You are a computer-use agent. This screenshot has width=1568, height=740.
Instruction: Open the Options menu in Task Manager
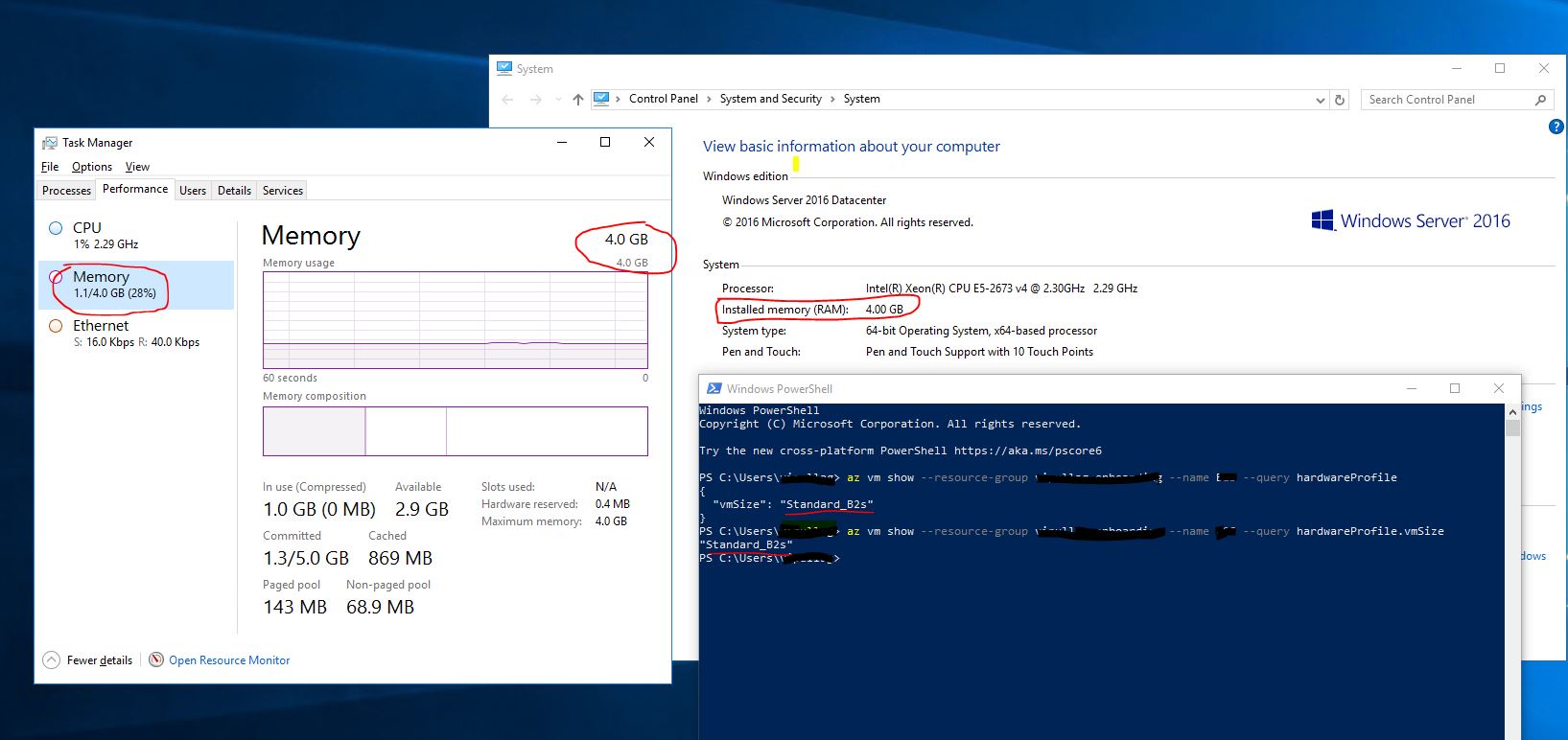92,167
